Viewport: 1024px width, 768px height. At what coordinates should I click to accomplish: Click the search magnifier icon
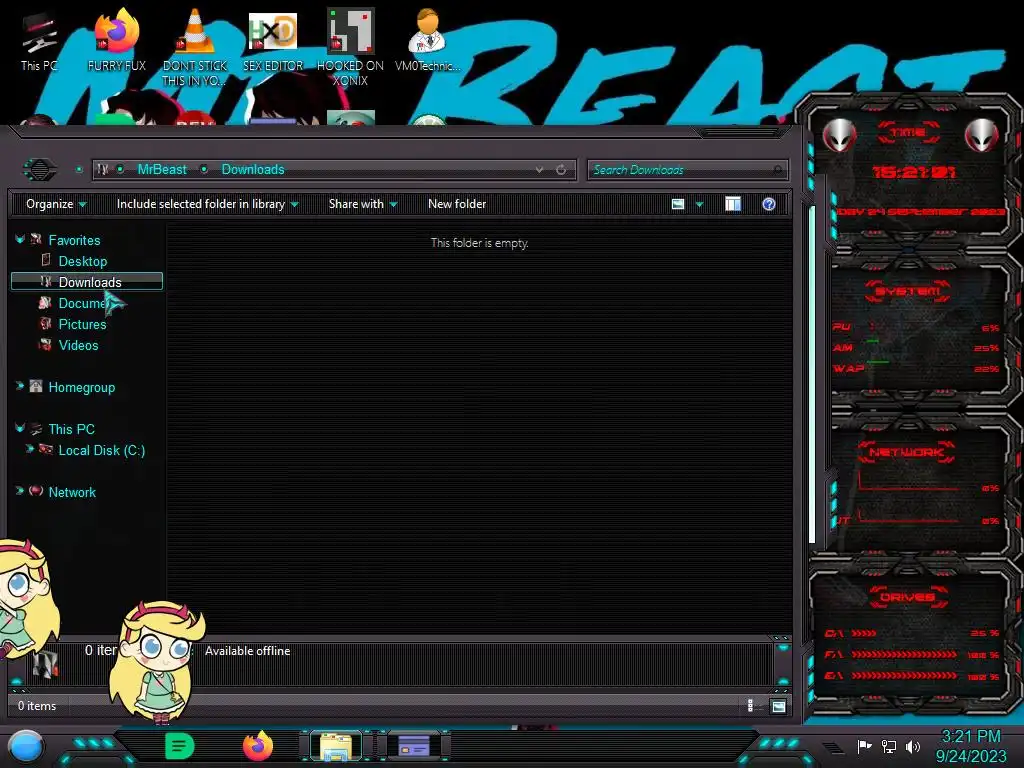click(777, 170)
